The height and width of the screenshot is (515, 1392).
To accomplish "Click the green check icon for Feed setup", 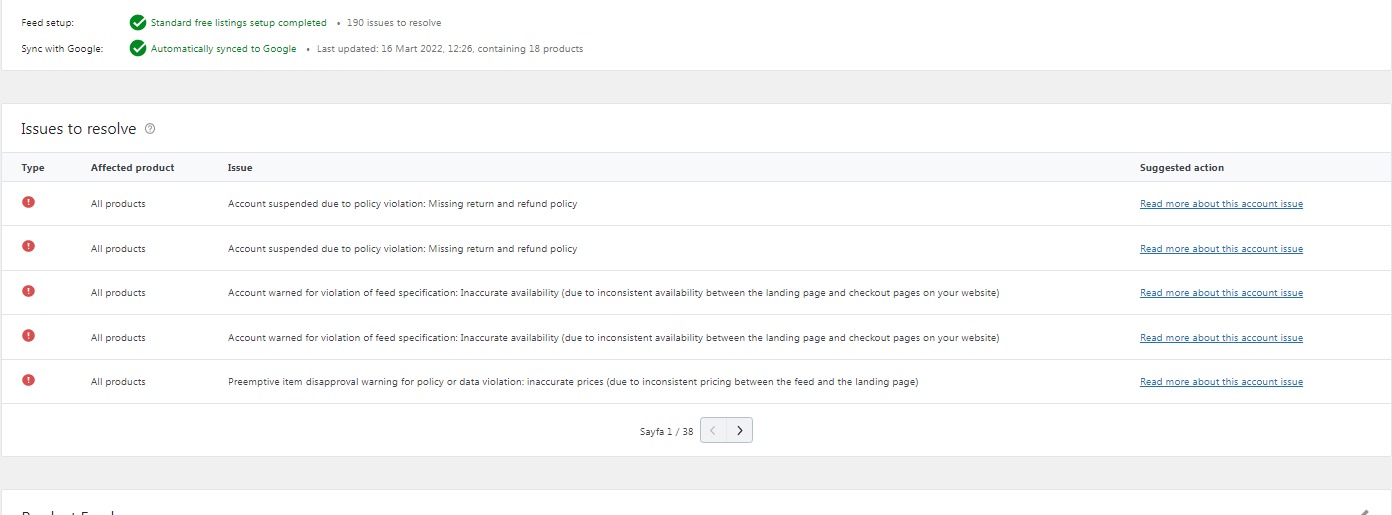I will (138, 23).
